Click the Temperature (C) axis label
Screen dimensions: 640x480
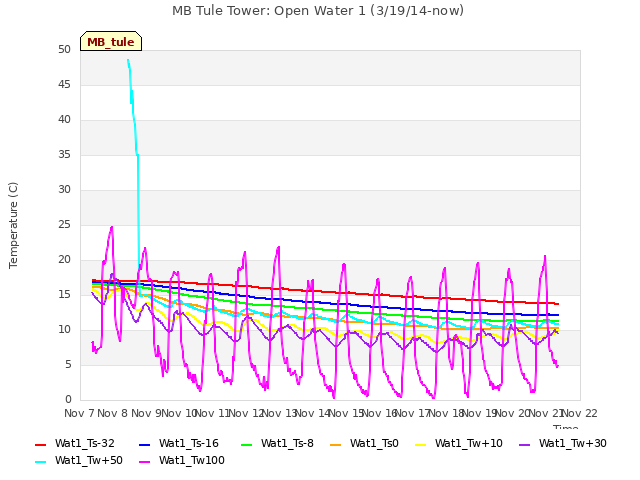(13, 225)
